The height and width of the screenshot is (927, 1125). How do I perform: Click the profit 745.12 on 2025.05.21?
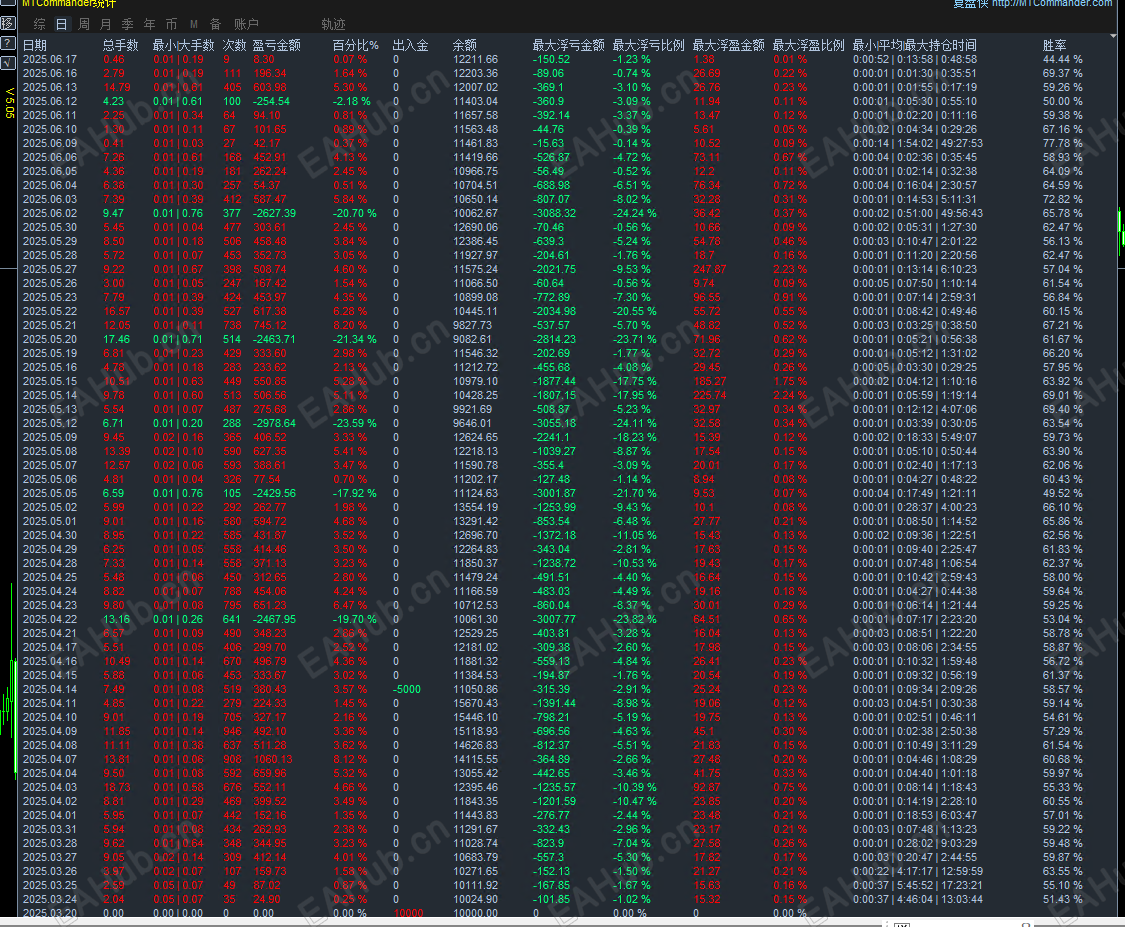tap(270, 325)
